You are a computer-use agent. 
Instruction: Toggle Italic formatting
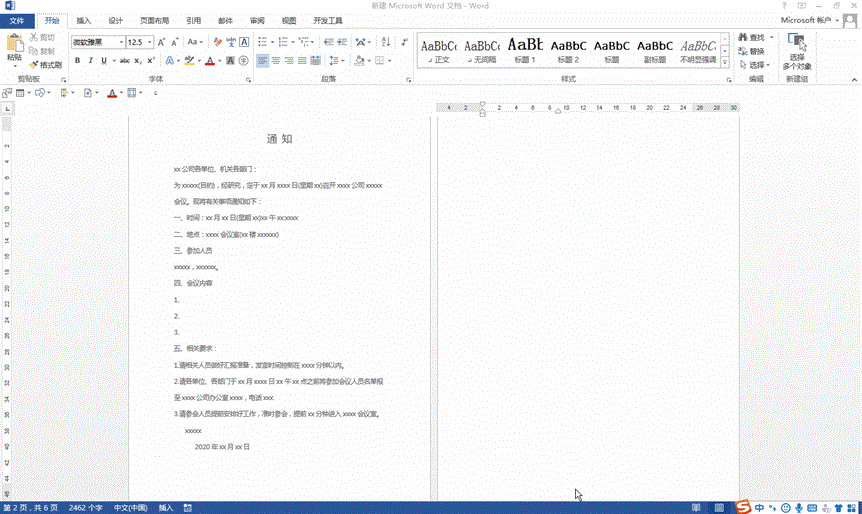click(90, 61)
